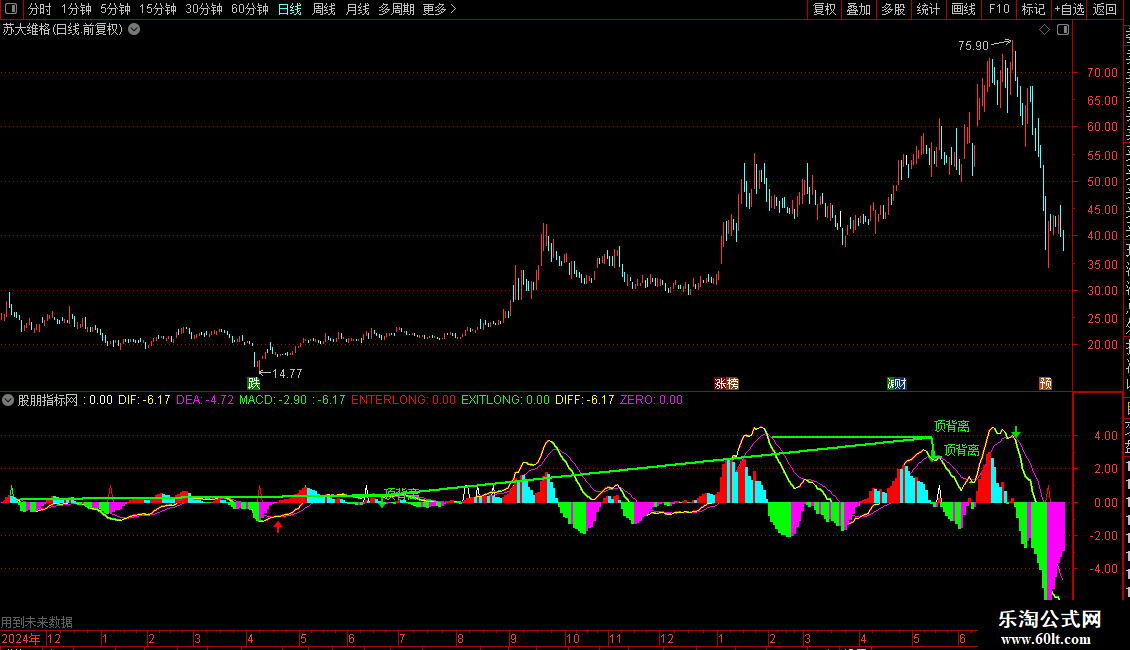Click the DEA: -4.72 value
This screenshot has height=650, width=1130.
pyautogui.click(x=205, y=400)
